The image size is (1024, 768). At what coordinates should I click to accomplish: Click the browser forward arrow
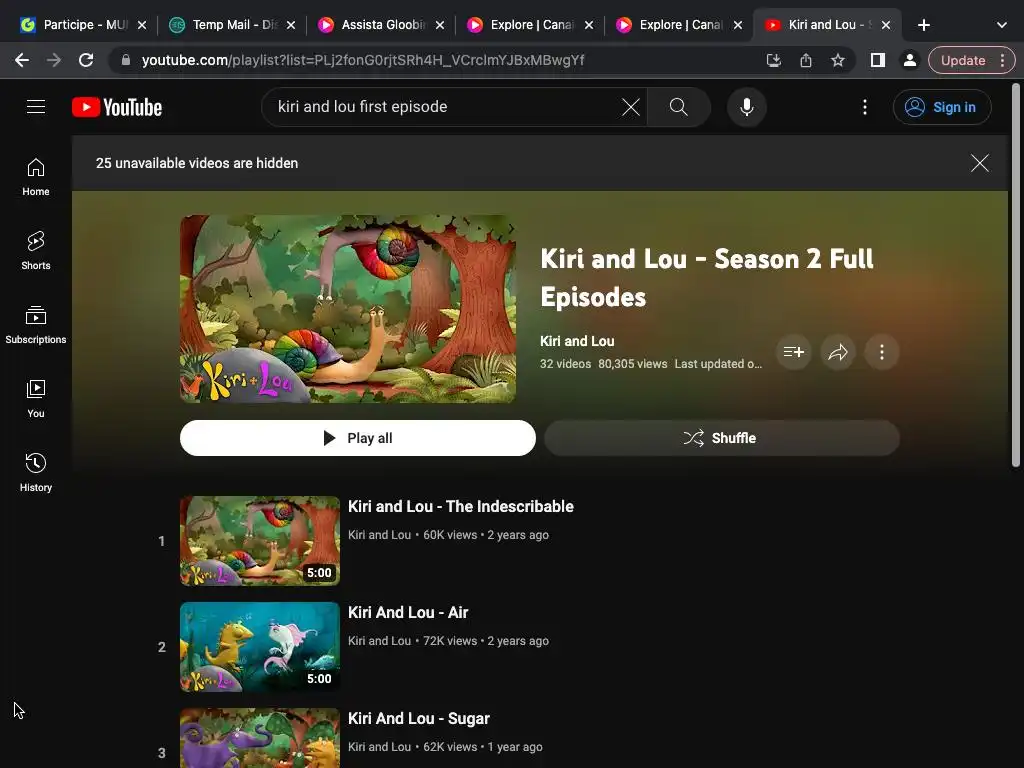[x=54, y=61]
